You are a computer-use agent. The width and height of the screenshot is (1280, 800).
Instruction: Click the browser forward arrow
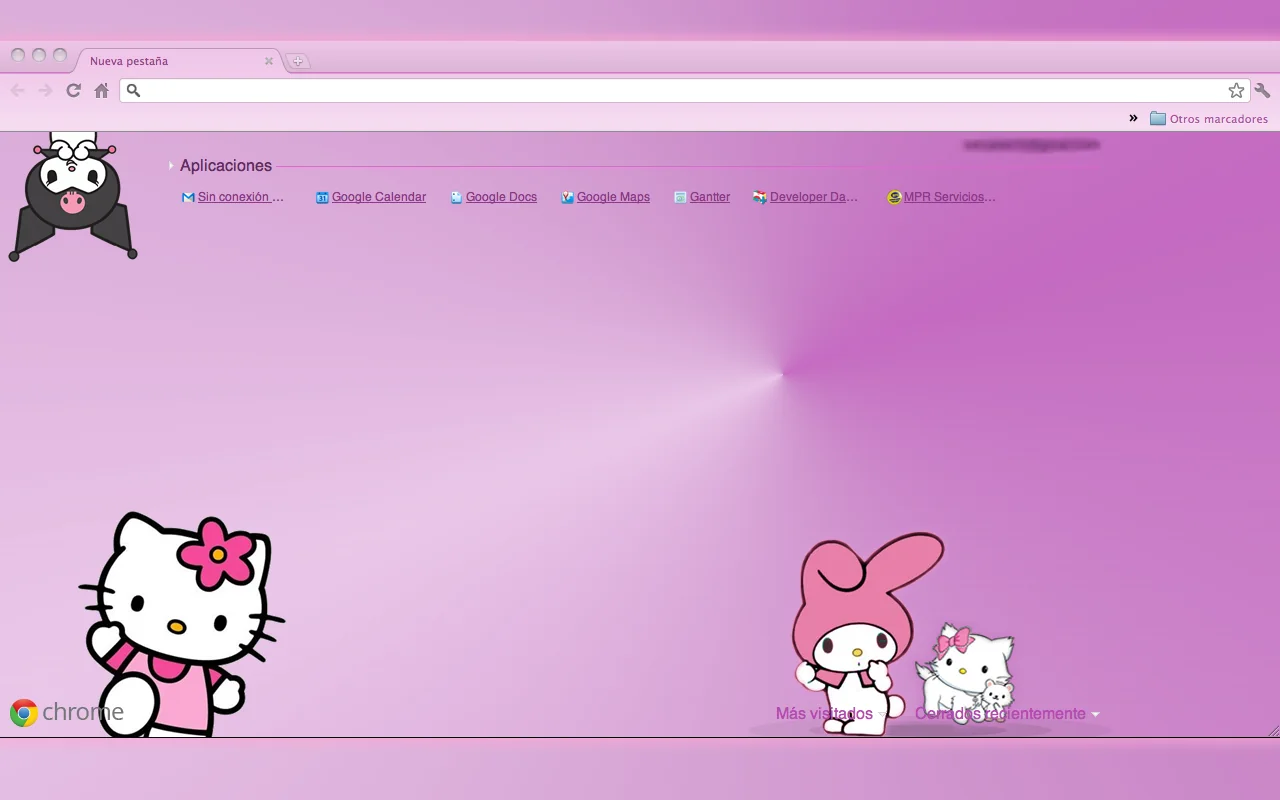click(x=45, y=91)
